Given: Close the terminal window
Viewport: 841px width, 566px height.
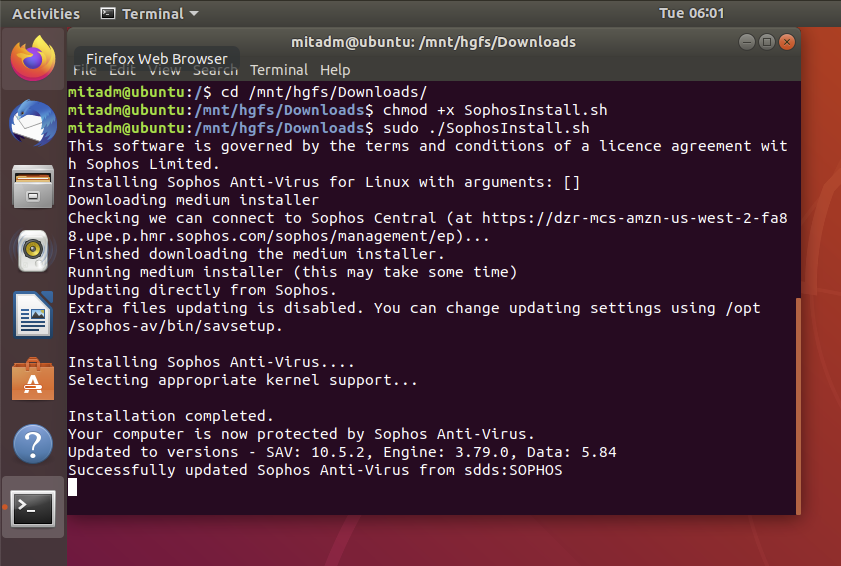Looking at the screenshot, I should (x=787, y=42).
